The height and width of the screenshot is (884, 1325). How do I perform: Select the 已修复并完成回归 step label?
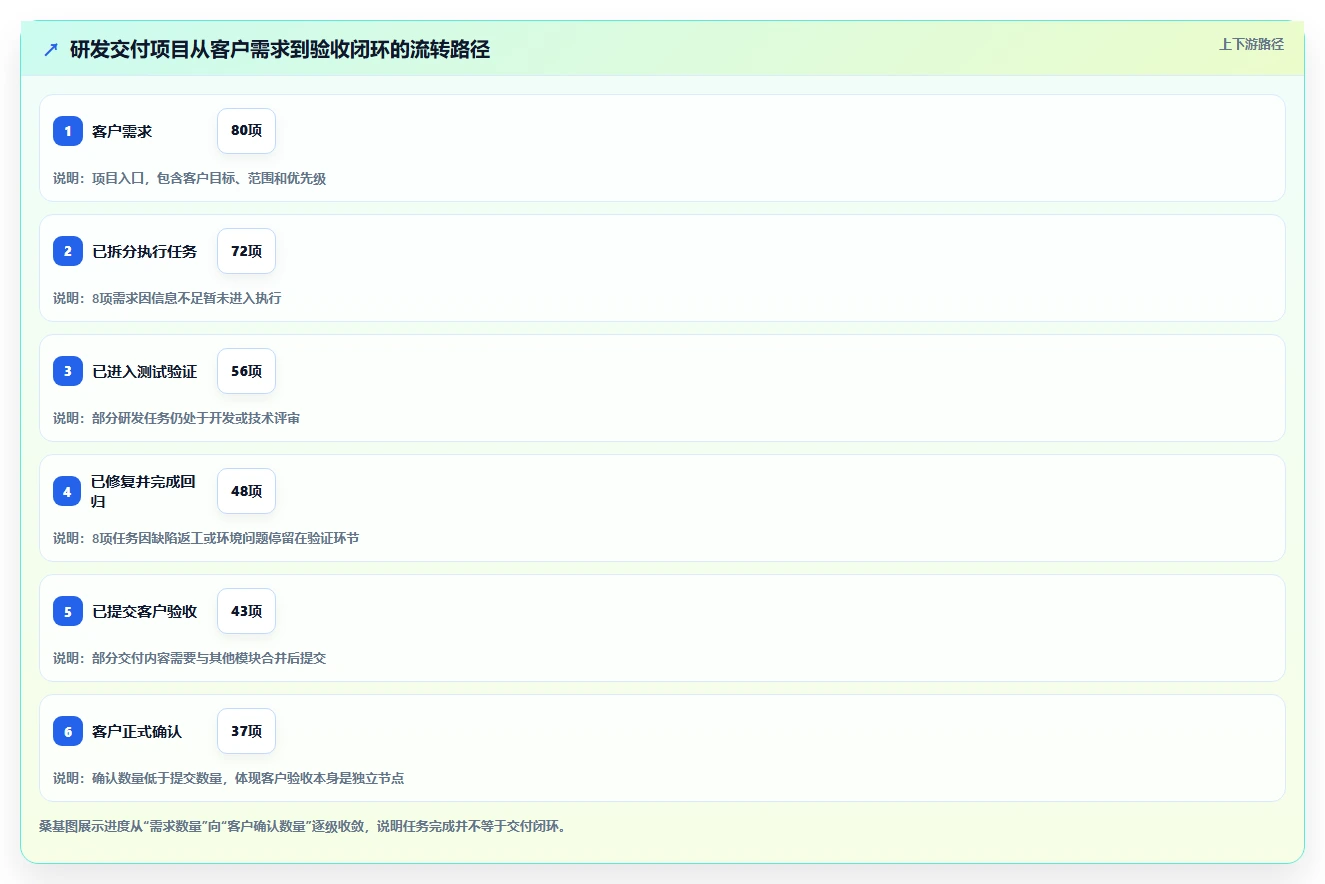click(144, 491)
